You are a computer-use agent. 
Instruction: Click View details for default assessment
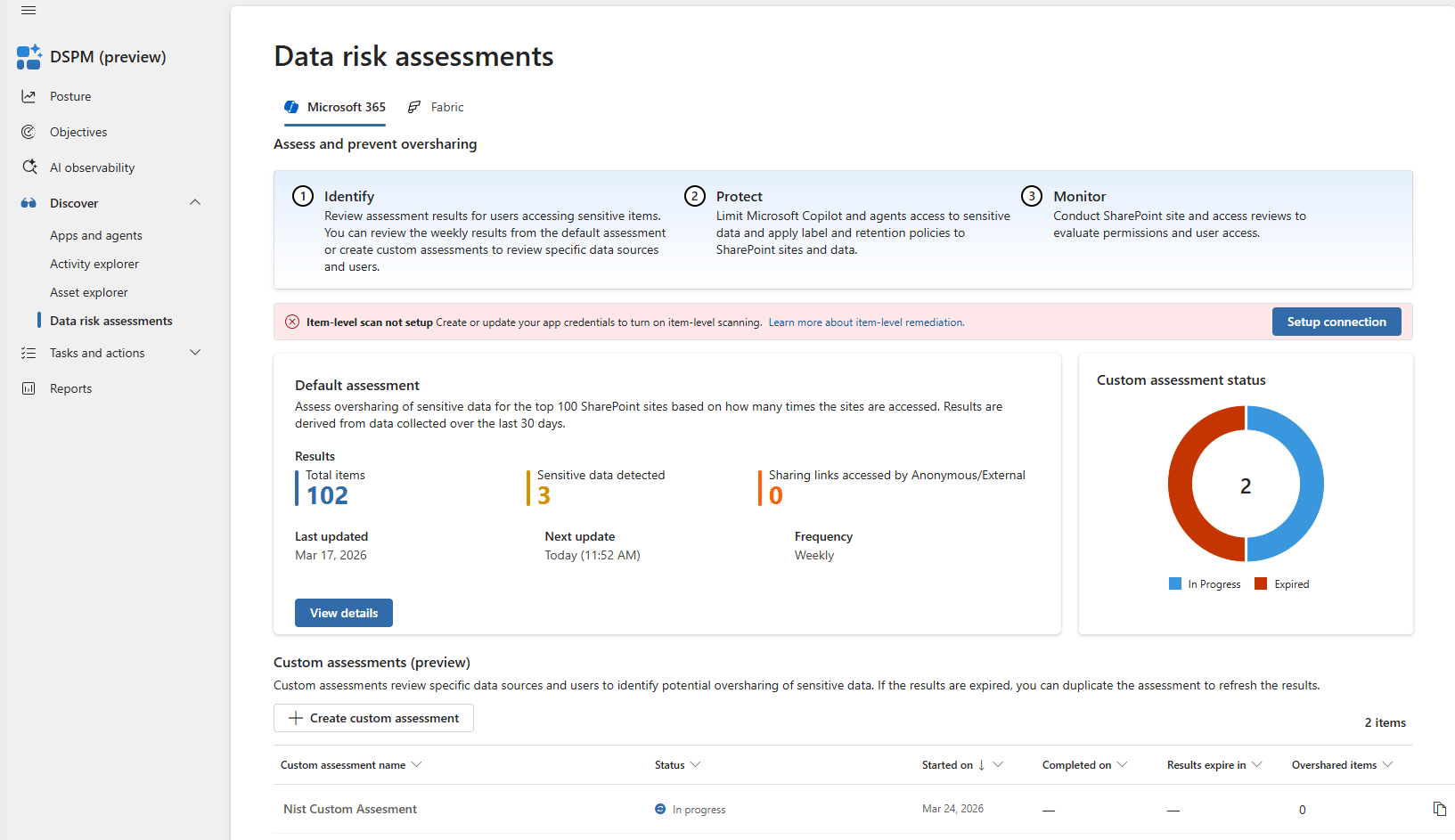coord(344,613)
